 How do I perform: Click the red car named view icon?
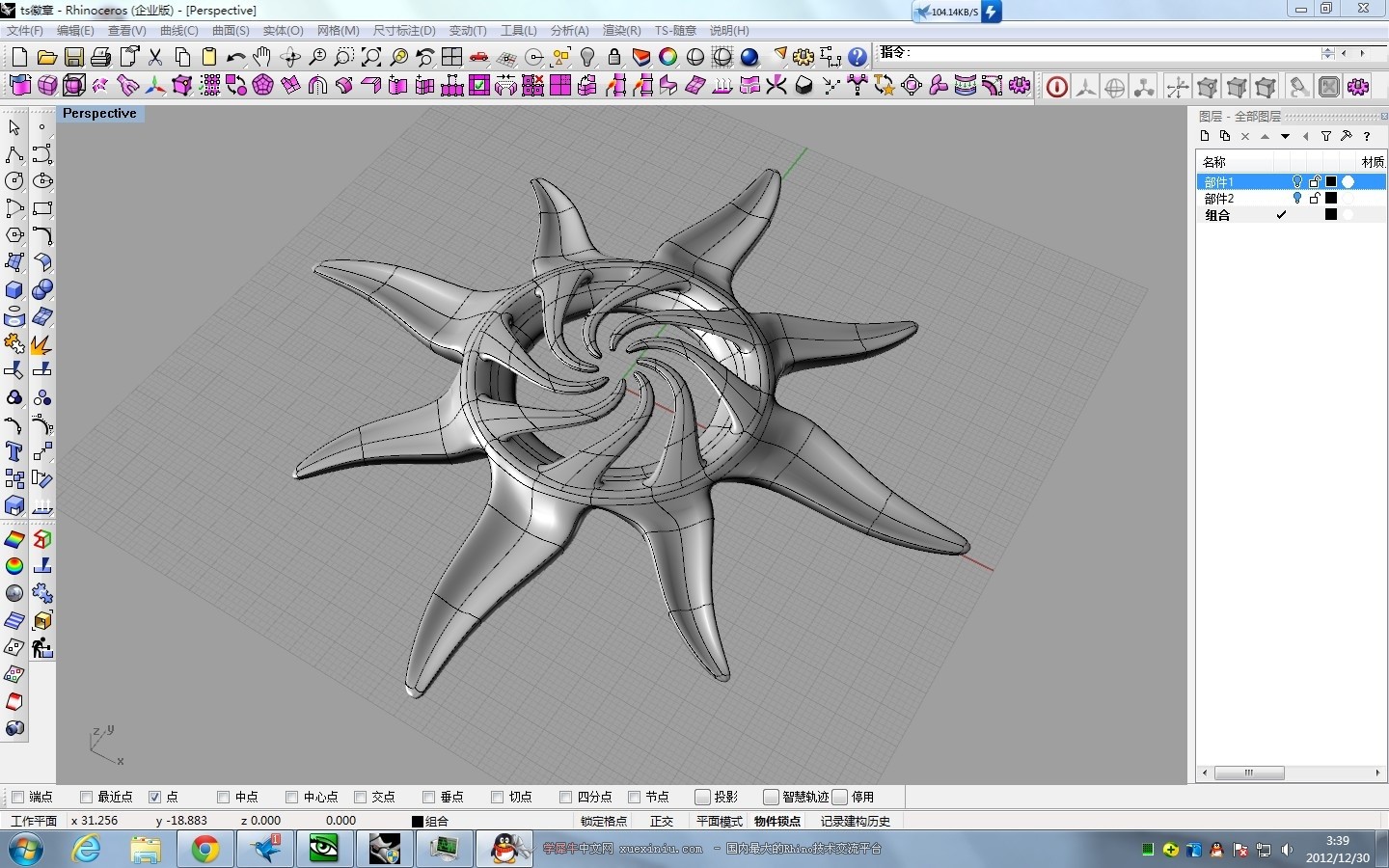479,57
